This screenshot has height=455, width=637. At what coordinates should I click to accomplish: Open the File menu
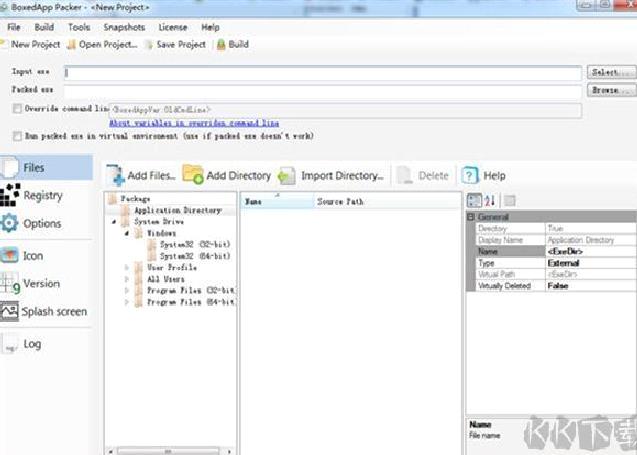[x=14, y=27]
